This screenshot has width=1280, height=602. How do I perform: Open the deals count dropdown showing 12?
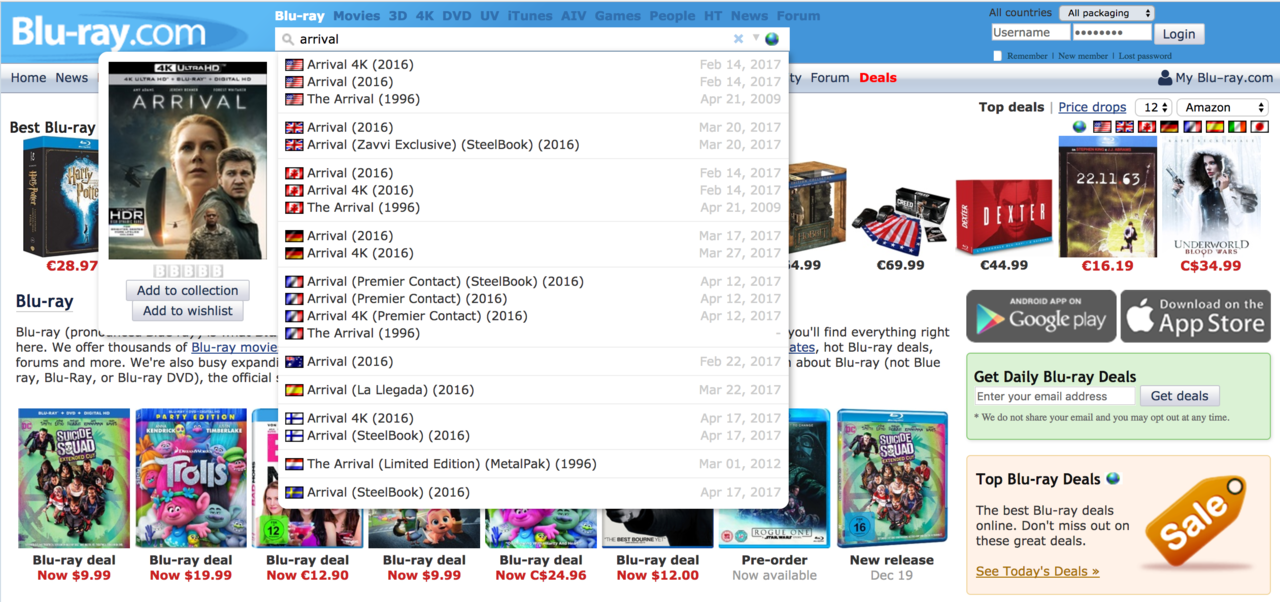click(1154, 107)
